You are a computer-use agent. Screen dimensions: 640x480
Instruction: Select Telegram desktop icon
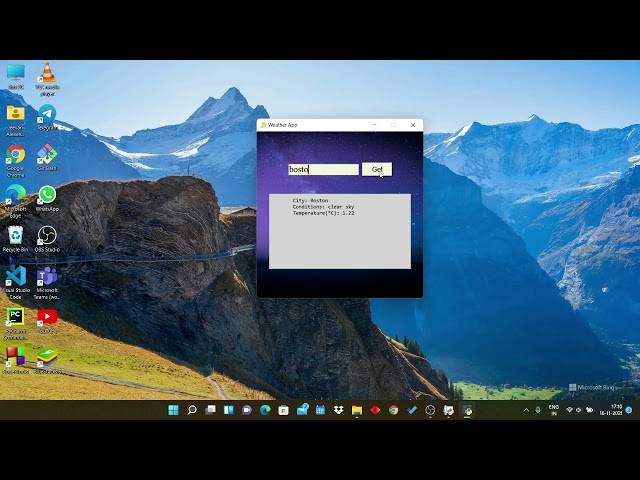point(47,118)
